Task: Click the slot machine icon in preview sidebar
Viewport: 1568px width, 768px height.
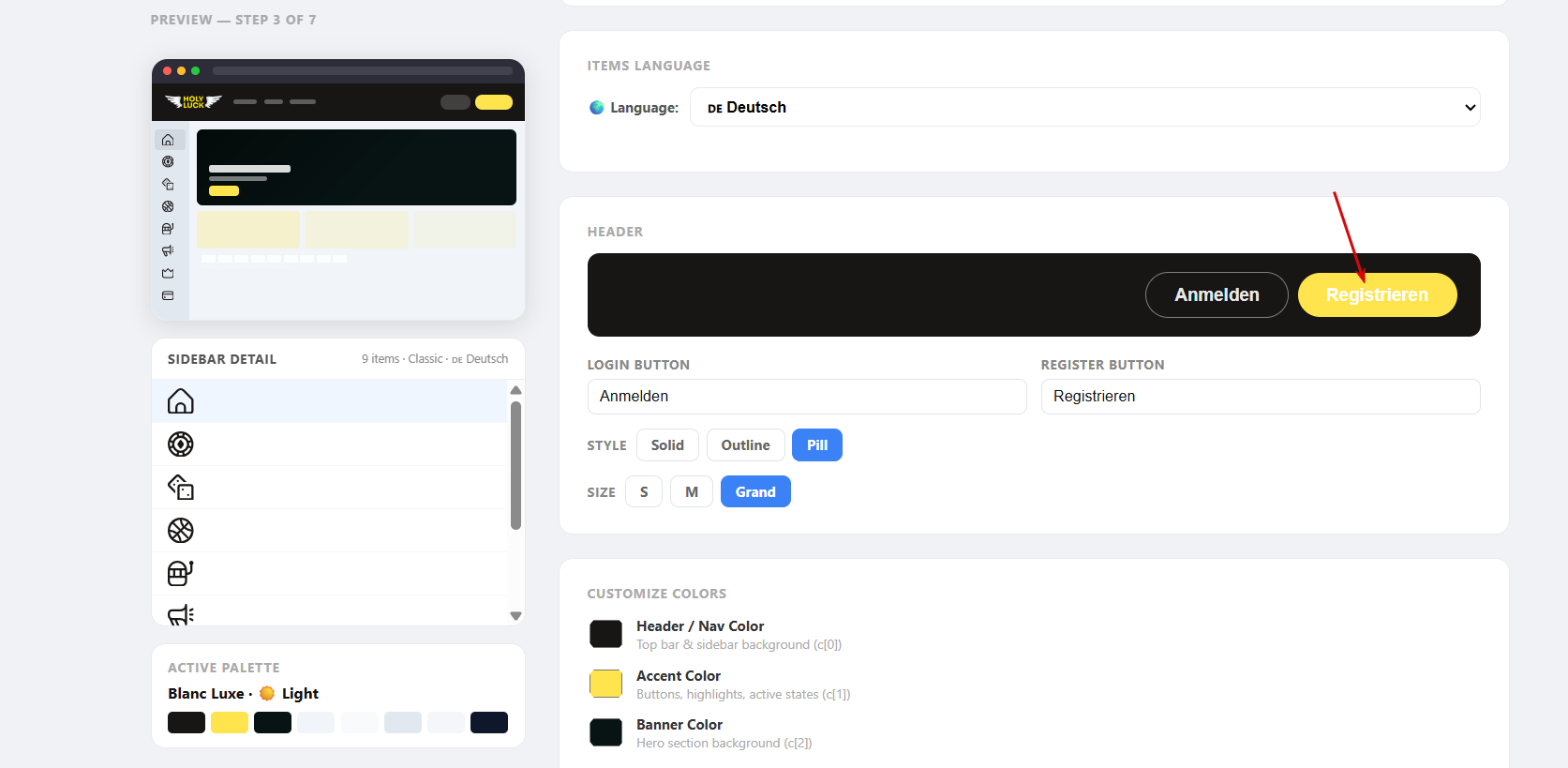Action: tap(168, 228)
